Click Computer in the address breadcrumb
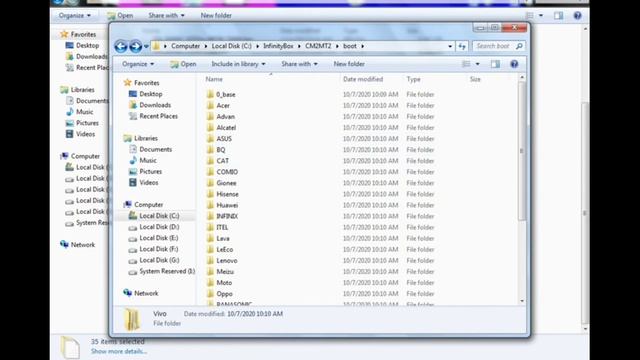Viewport: 640px width, 360px height. pyautogui.click(x=185, y=46)
